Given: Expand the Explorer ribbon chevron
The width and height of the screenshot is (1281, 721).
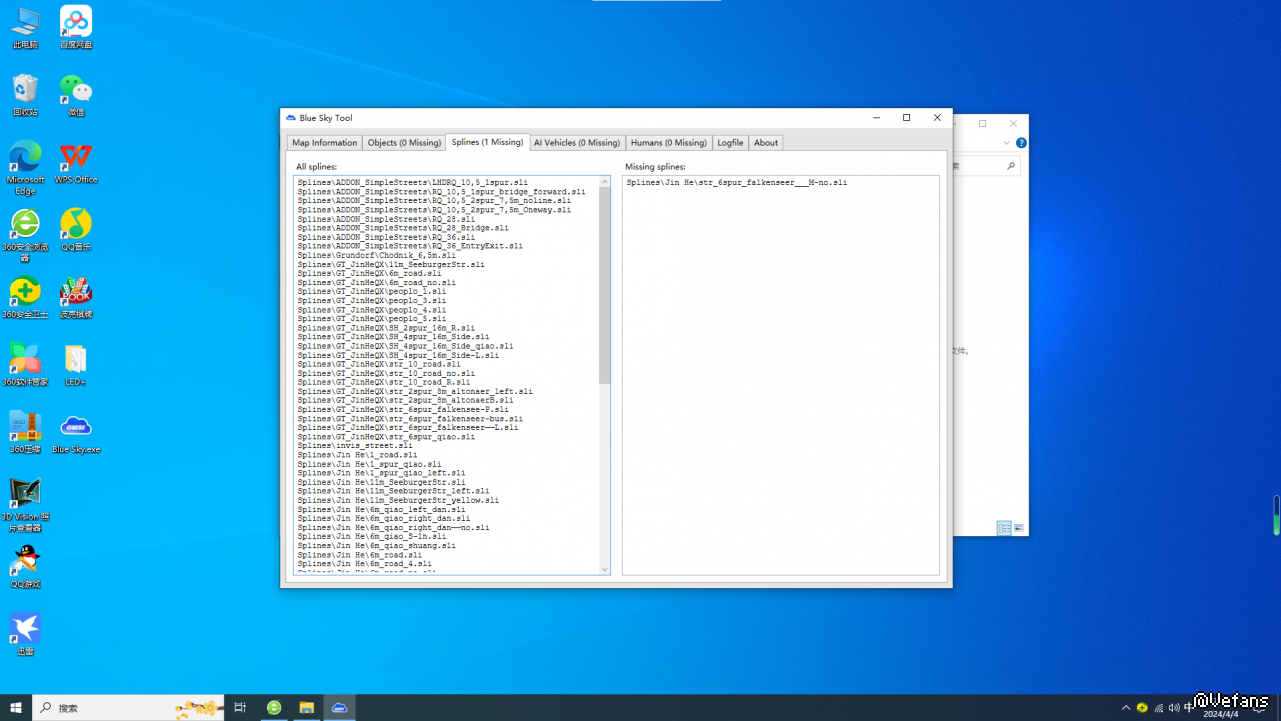Looking at the screenshot, I should 1007,143.
